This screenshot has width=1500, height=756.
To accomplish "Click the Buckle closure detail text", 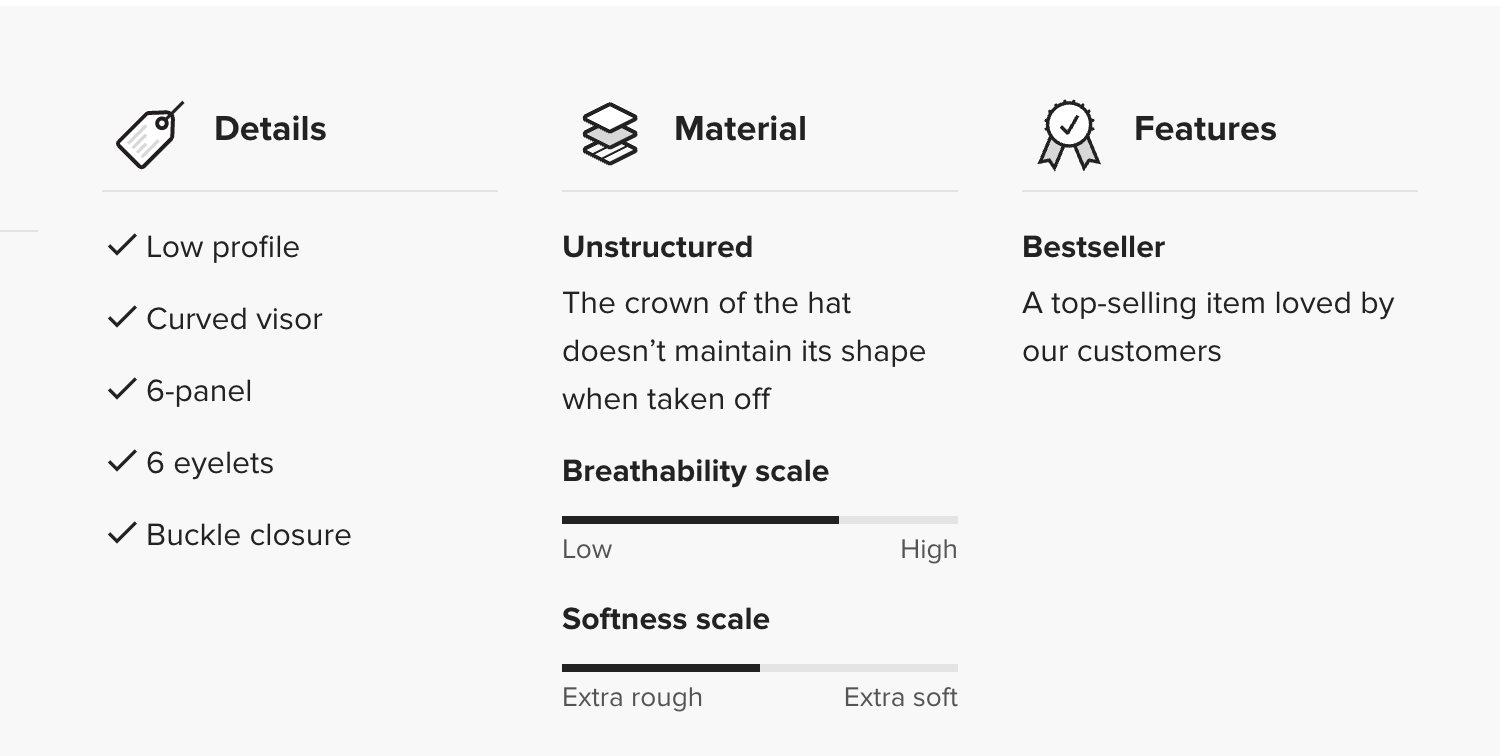I will (248, 535).
